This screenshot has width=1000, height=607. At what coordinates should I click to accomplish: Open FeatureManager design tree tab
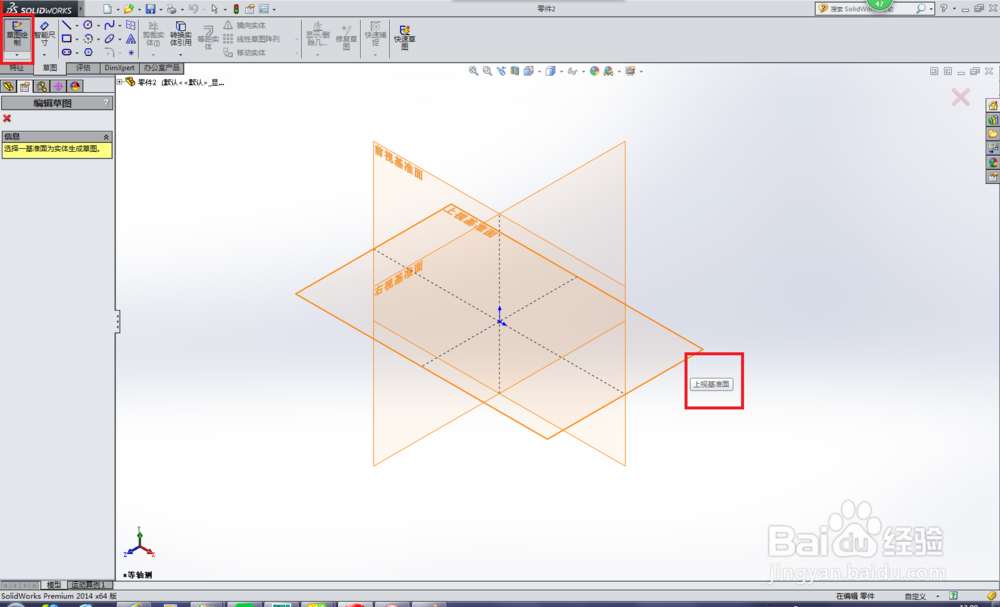pos(8,86)
